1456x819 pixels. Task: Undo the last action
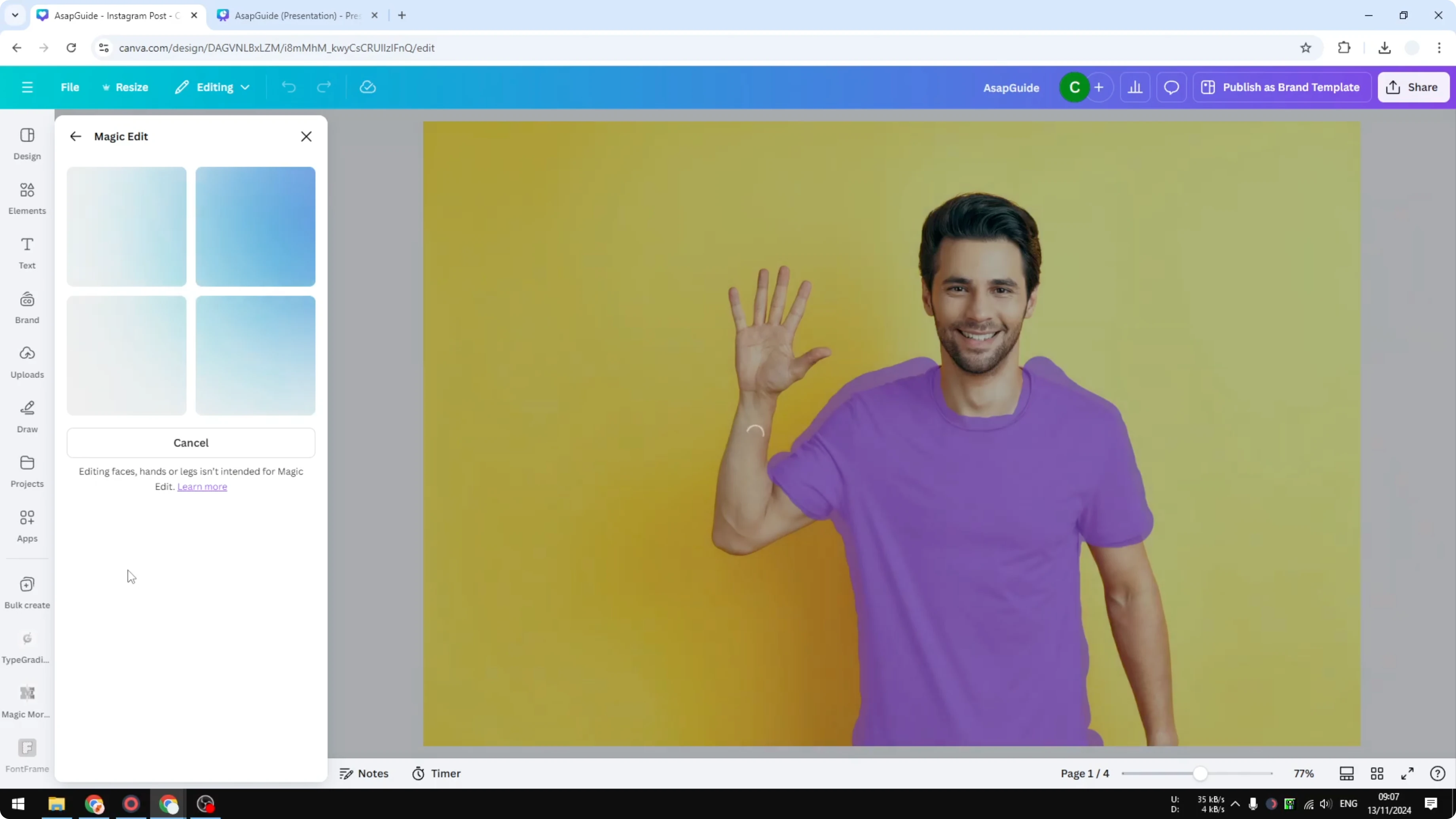pos(288,87)
